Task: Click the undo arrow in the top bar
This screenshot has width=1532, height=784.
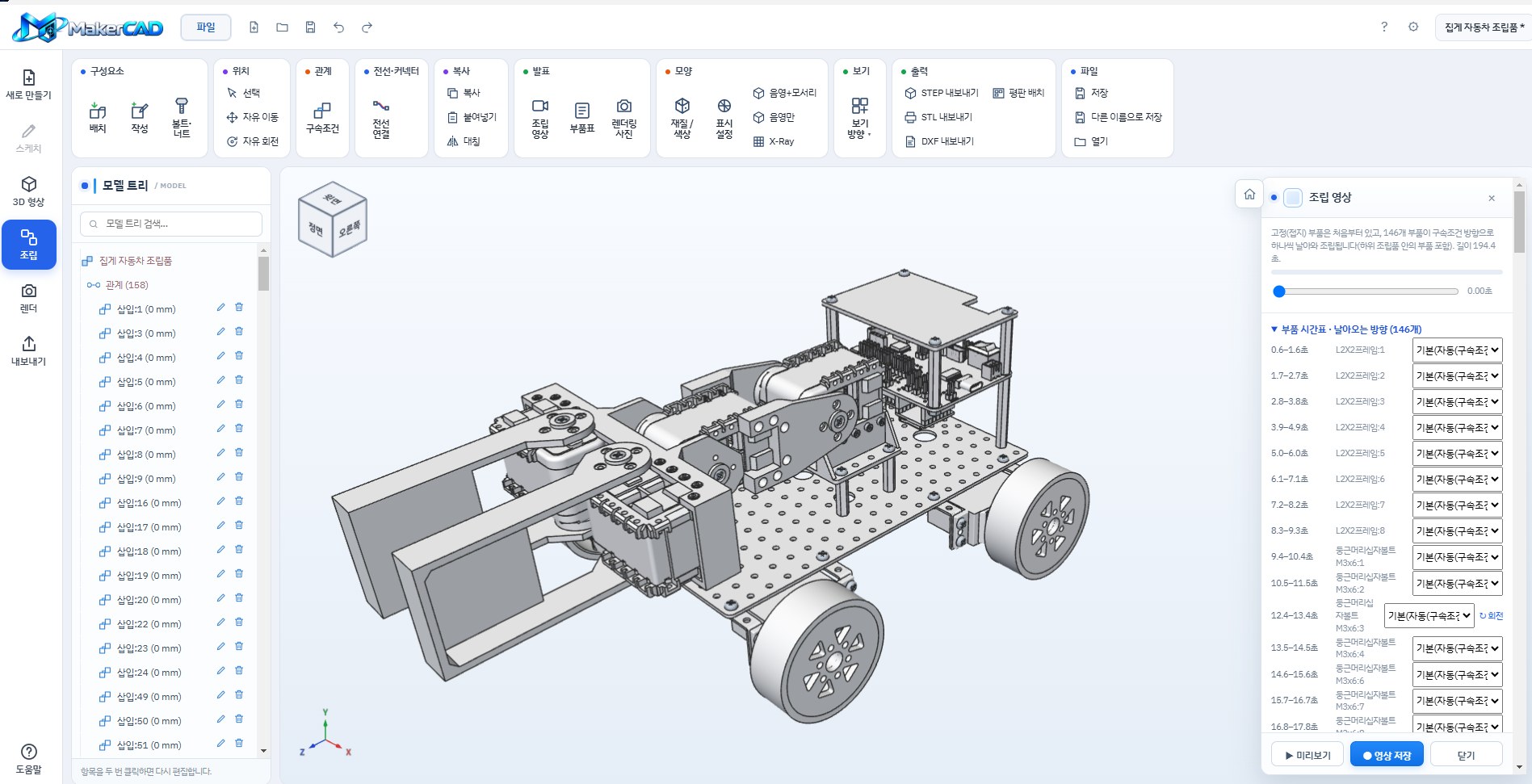Action: pos(338,27)
